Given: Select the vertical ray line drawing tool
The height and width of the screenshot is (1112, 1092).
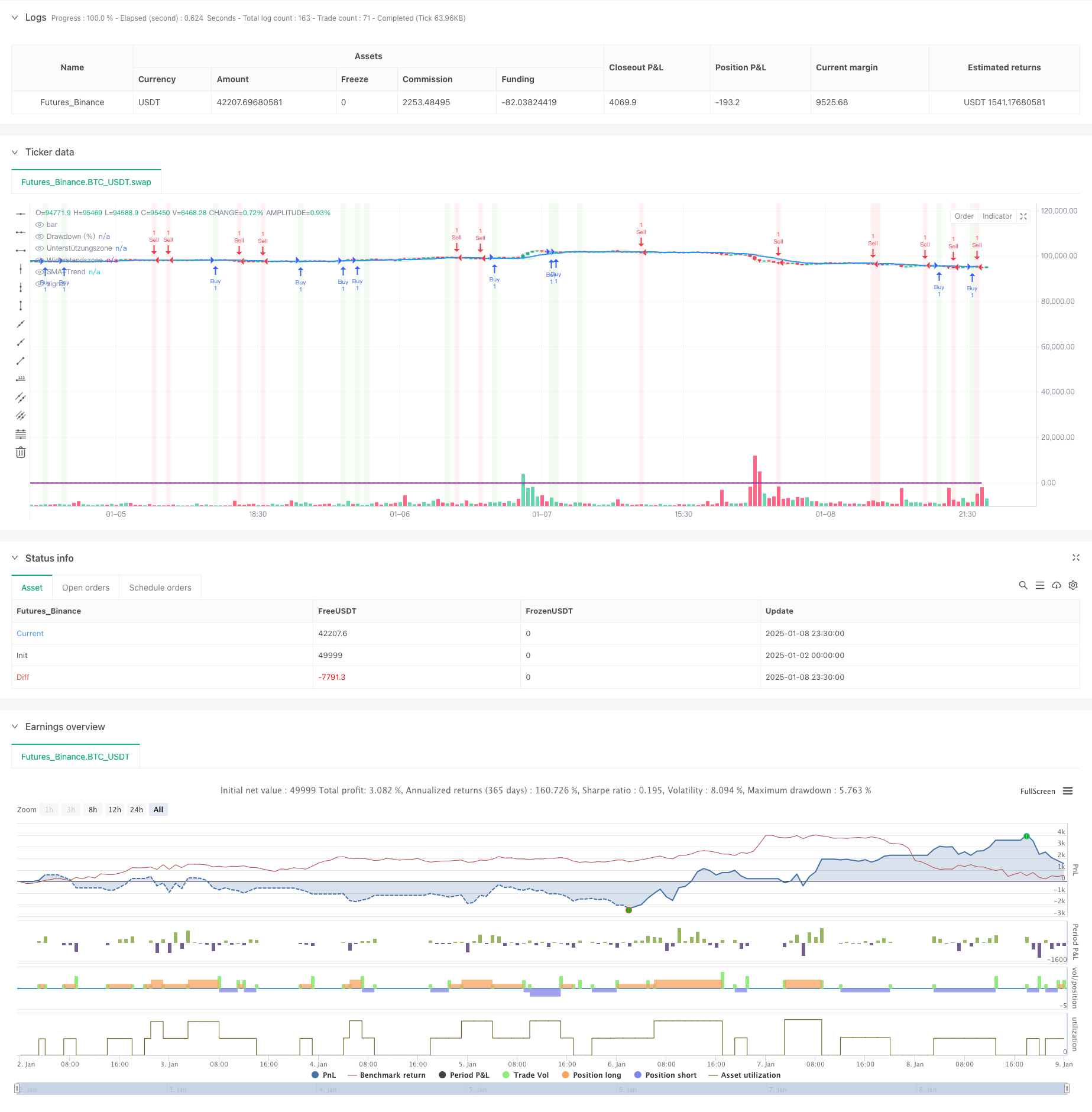Looking at the screenshot, I should (x=21, y=287).
